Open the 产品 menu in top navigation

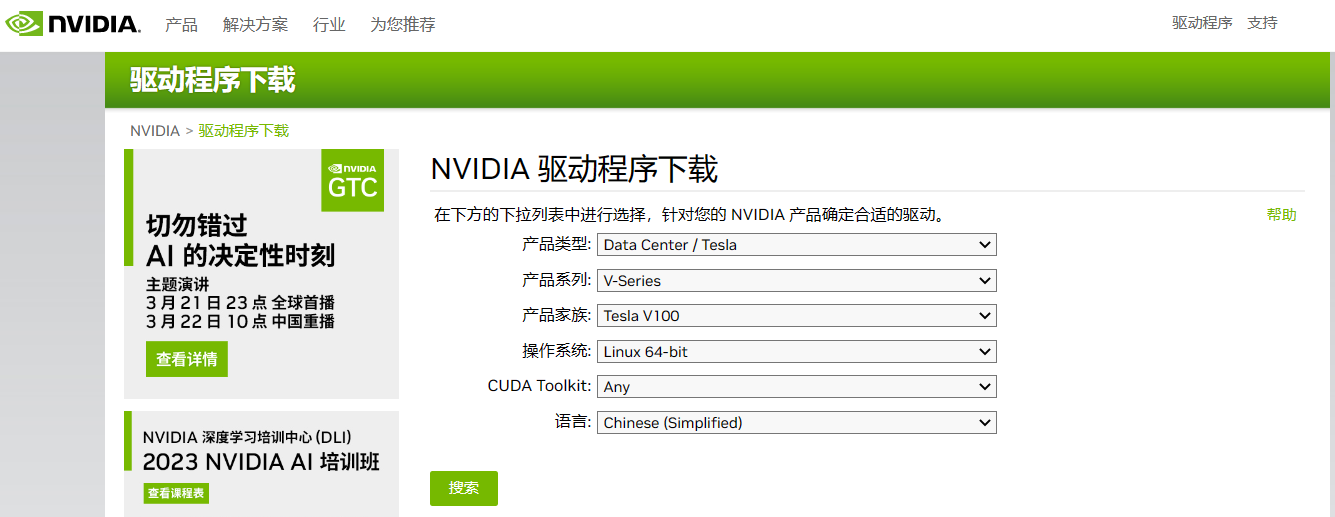point(181,24)
